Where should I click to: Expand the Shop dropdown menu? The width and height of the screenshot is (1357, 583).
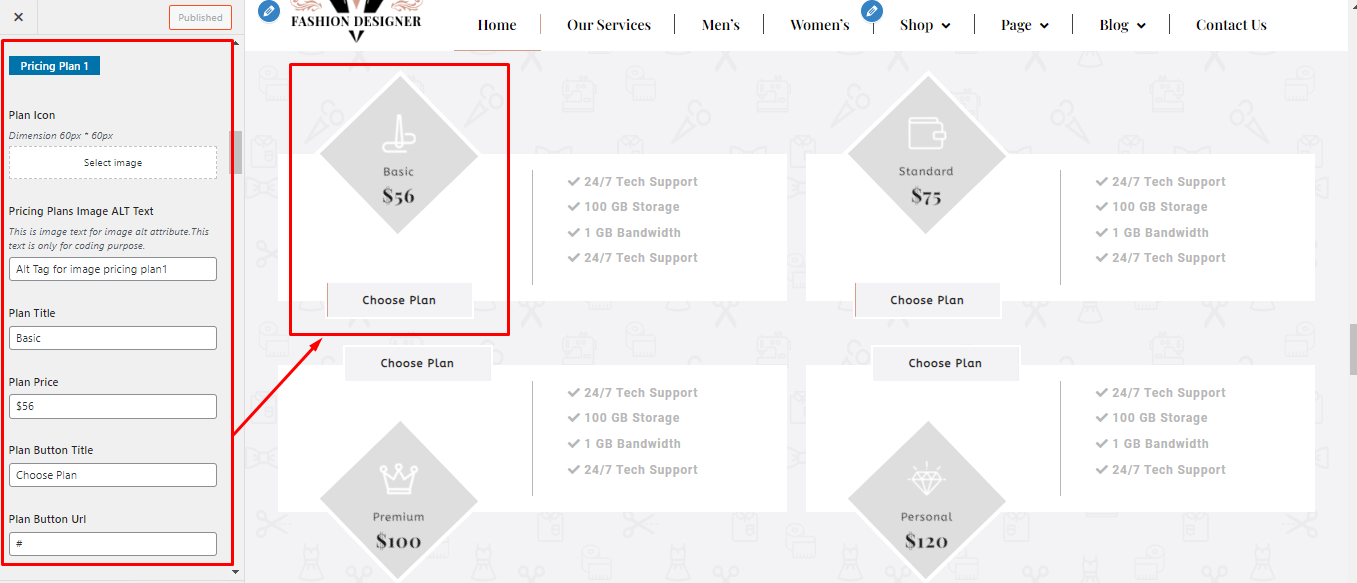924,25
